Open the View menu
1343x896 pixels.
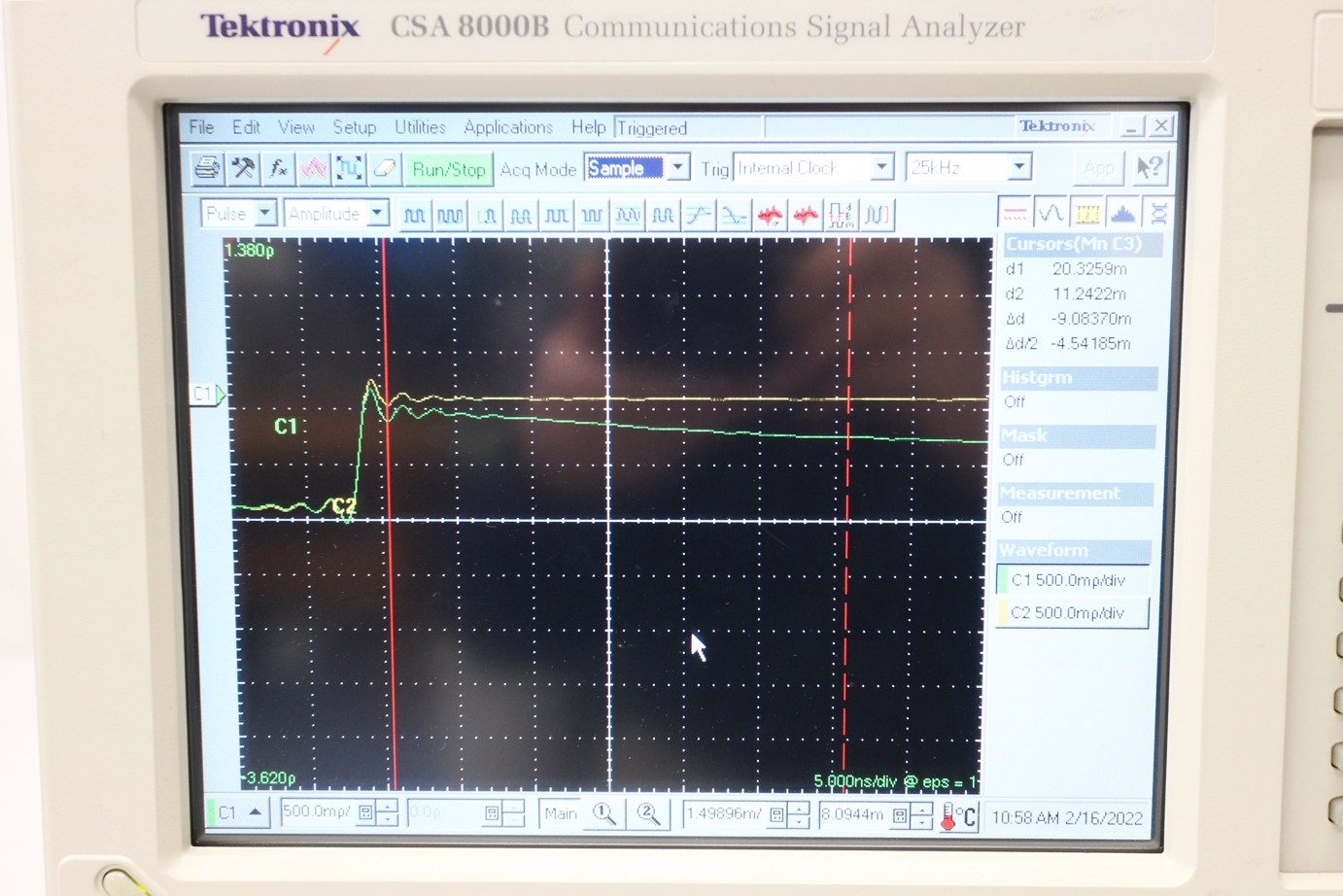[x=295, y=127]
